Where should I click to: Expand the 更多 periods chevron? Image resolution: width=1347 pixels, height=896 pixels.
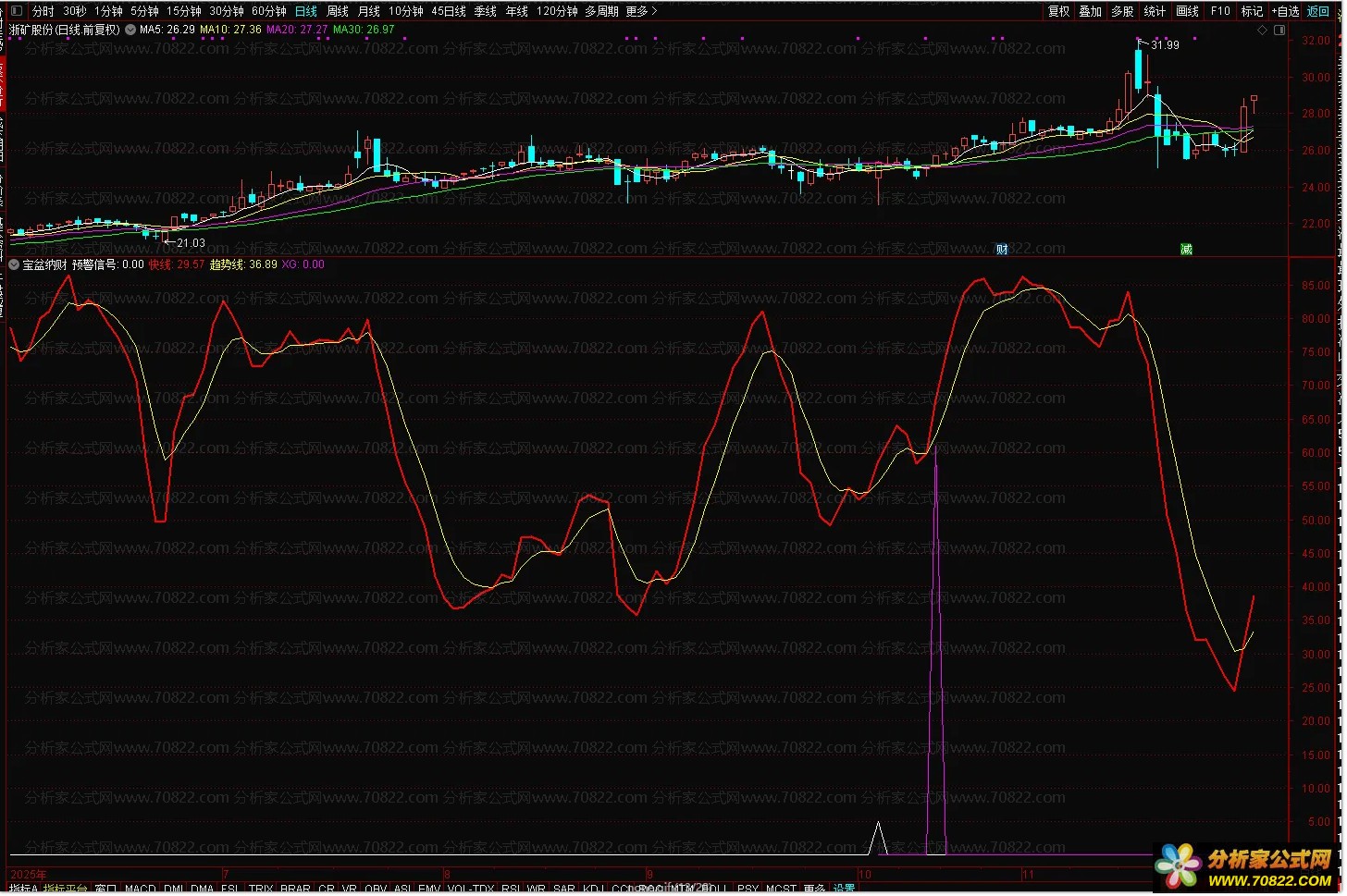[x=654, y=11]
